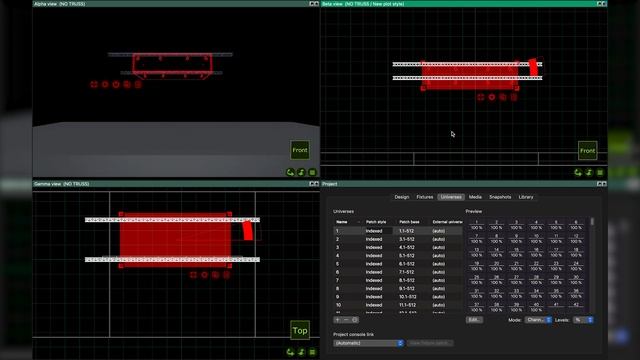
Task: Click the rightmost red manipulator icon in Alpha view
Action: pos(138,84)
